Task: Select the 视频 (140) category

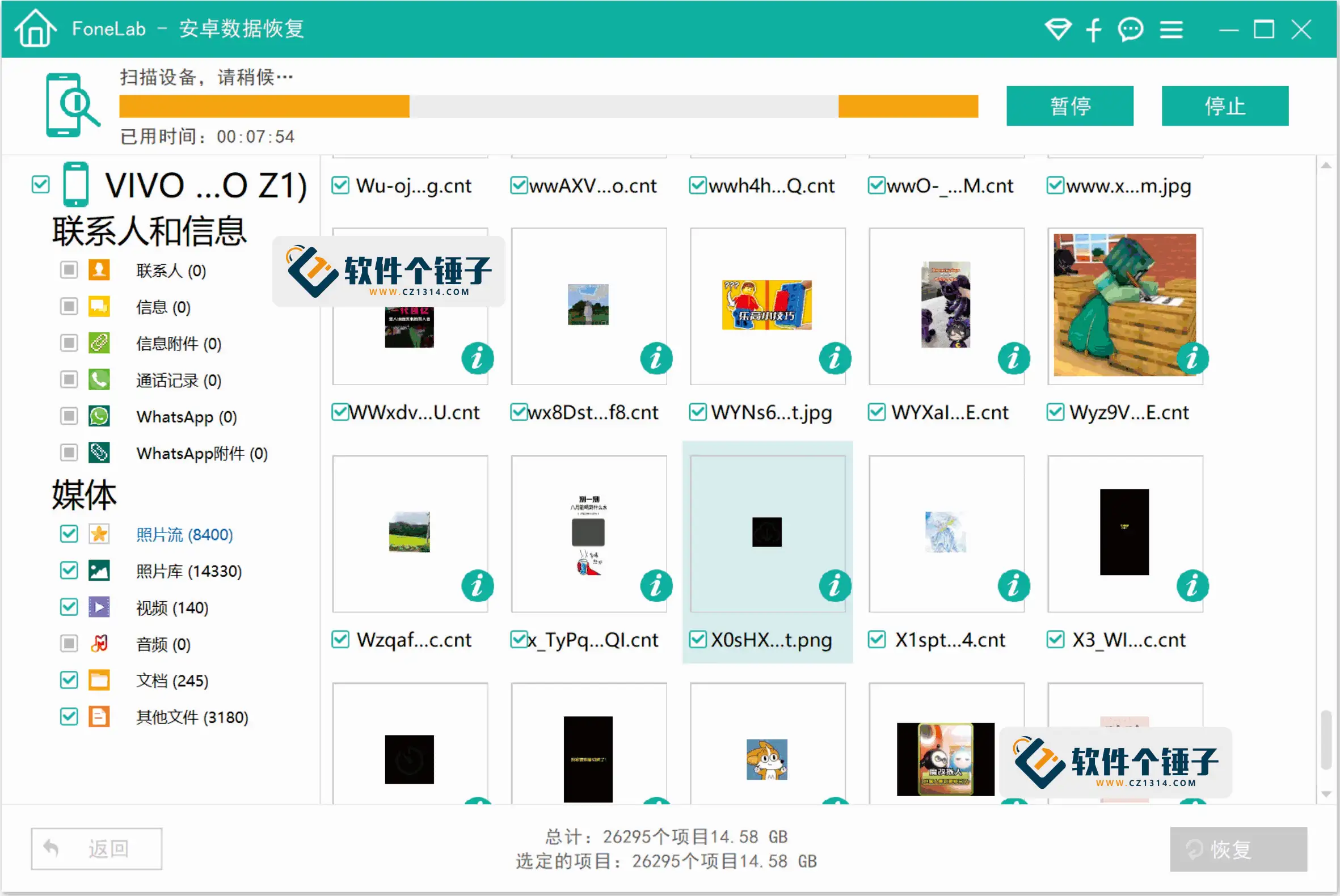Action: point(172,608)
